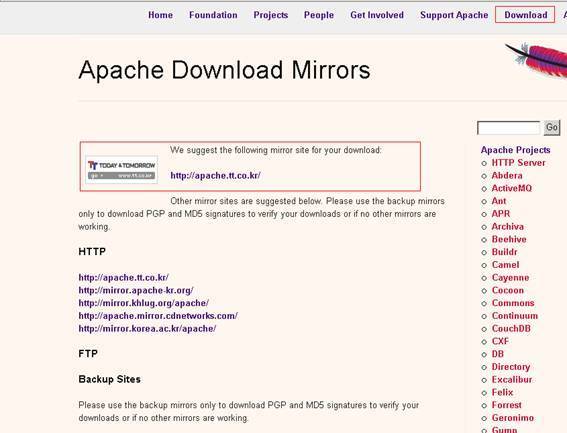Image resolution: width=567 pixels, height=433 pixels.
Task: Click the HTTP section heading
Action: [92, 251]
